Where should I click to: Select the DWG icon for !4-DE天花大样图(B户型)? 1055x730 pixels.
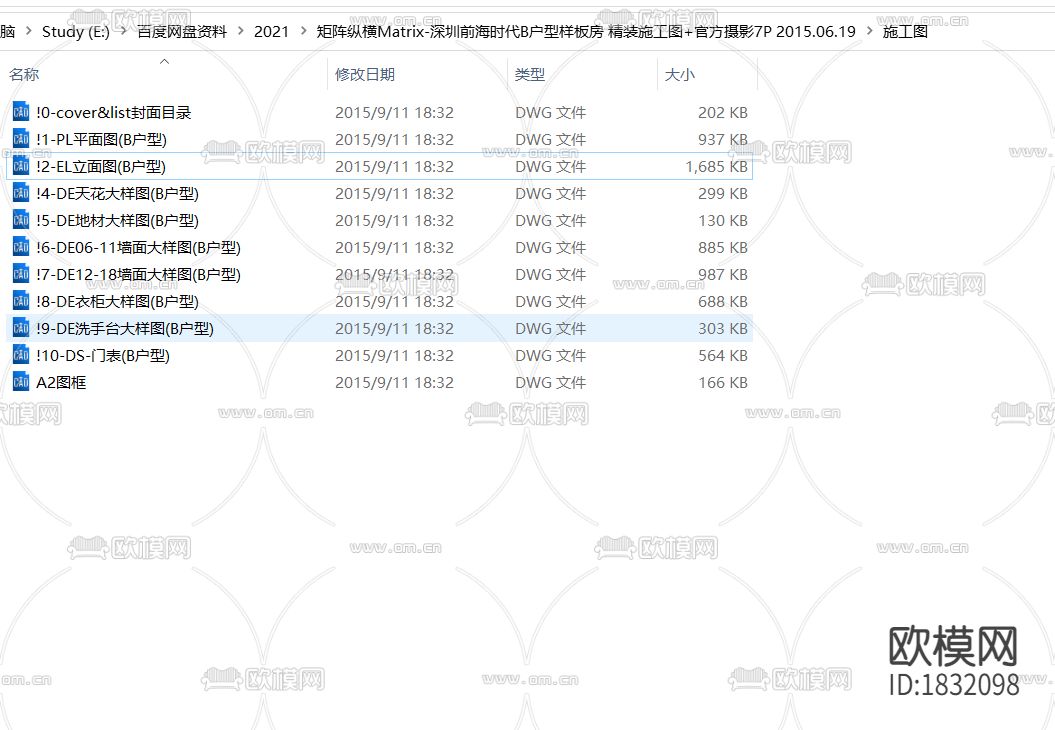(21, 193)
